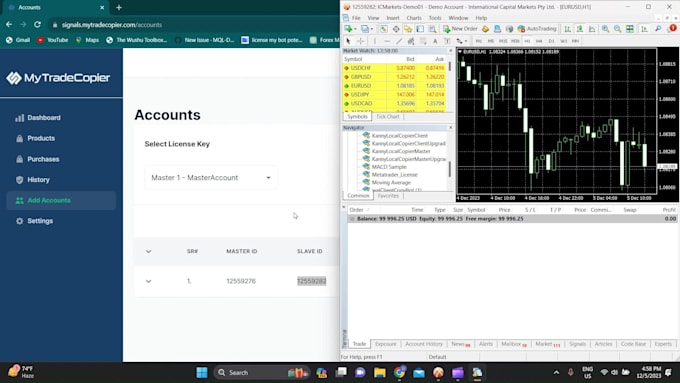Screen dimensions: 680x383
Task: Select the horizontal line drawing tool
Action: 387,41
